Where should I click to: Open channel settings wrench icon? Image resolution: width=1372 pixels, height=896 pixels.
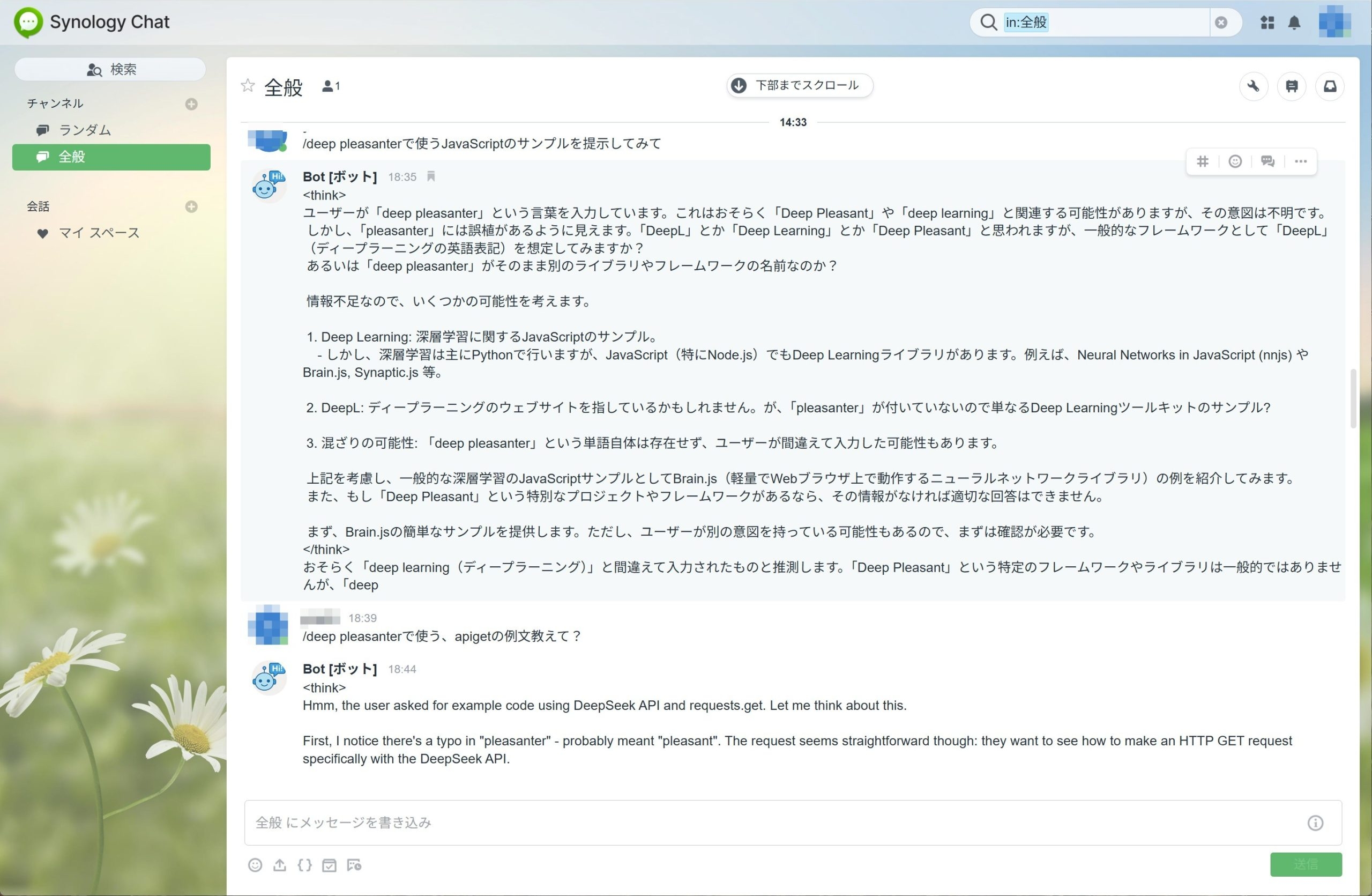click(x=1252, y=86)
